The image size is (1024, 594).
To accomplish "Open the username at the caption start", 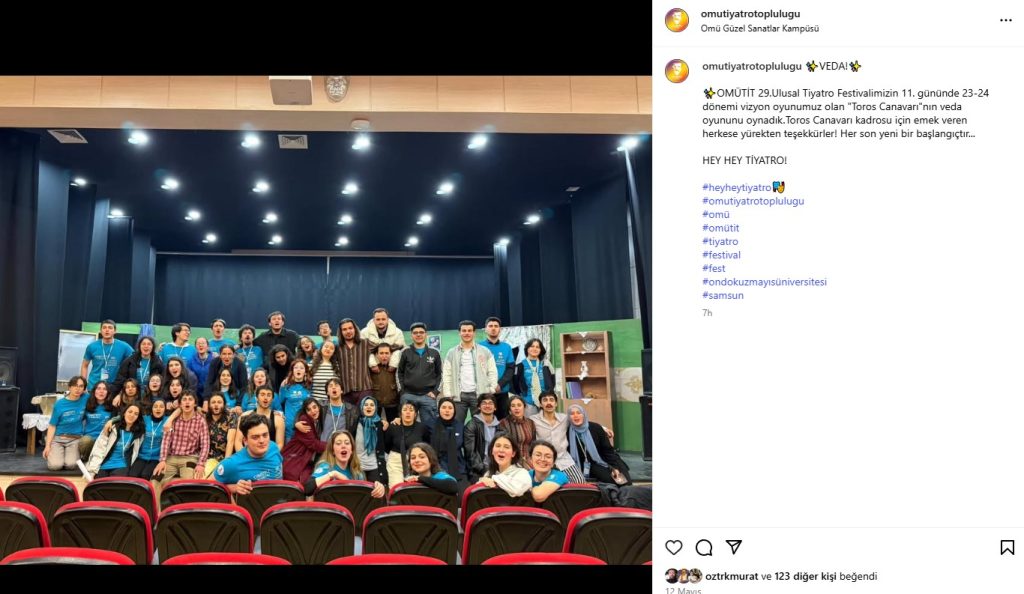I will [752, 66].
